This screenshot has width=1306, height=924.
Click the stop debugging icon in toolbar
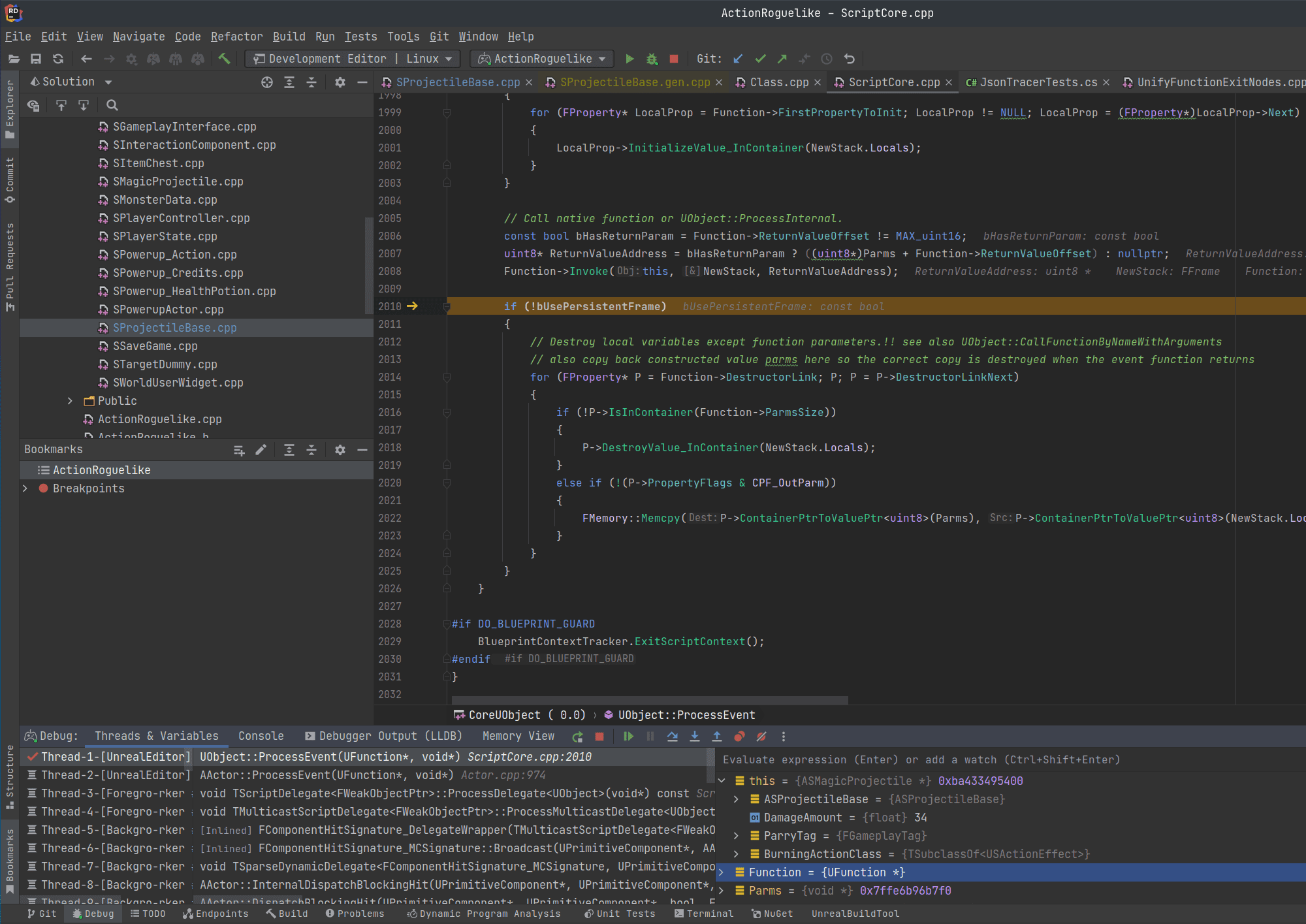click(674, 58)
